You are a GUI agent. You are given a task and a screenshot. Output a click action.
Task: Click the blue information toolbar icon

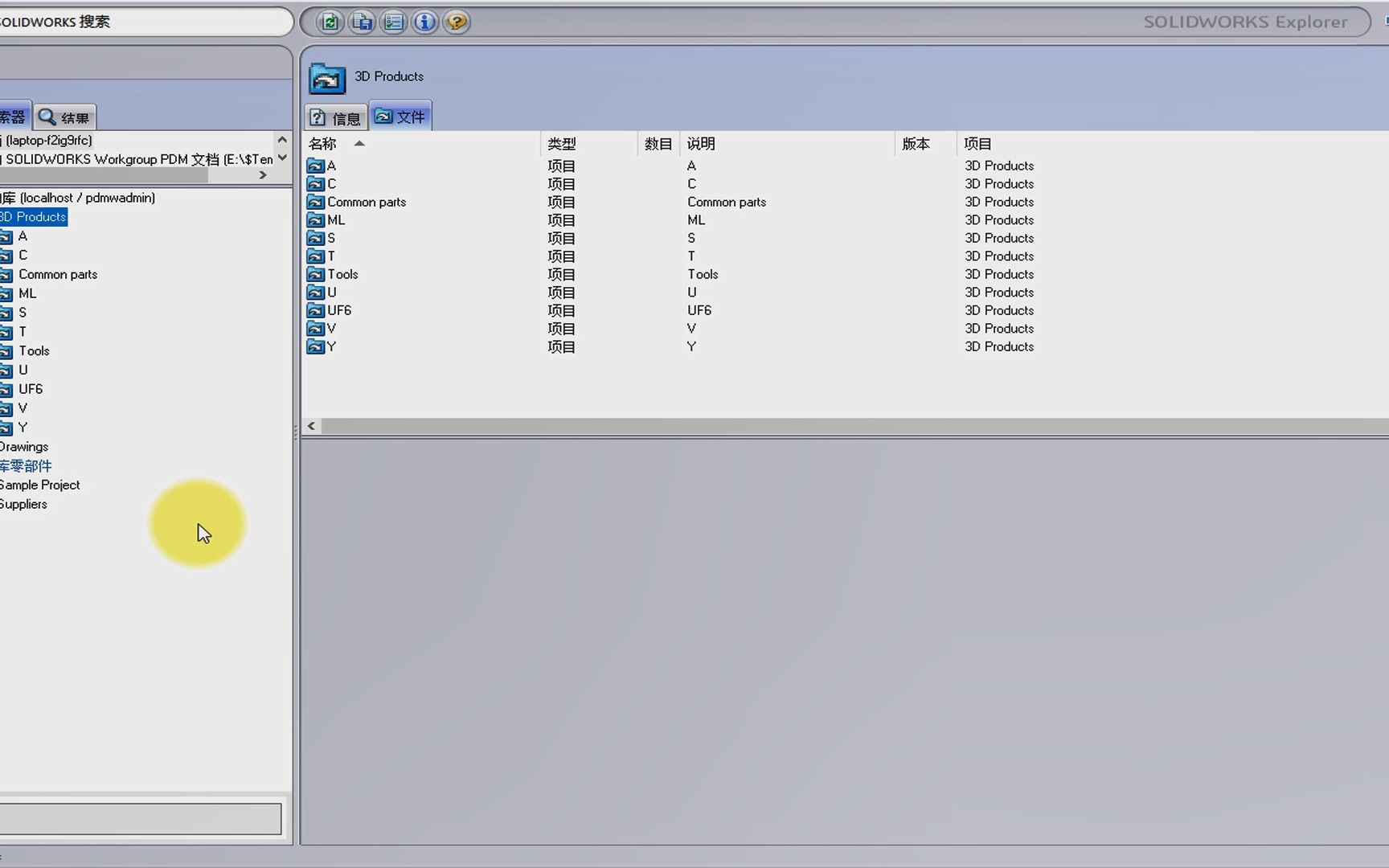tap(424, 22)
